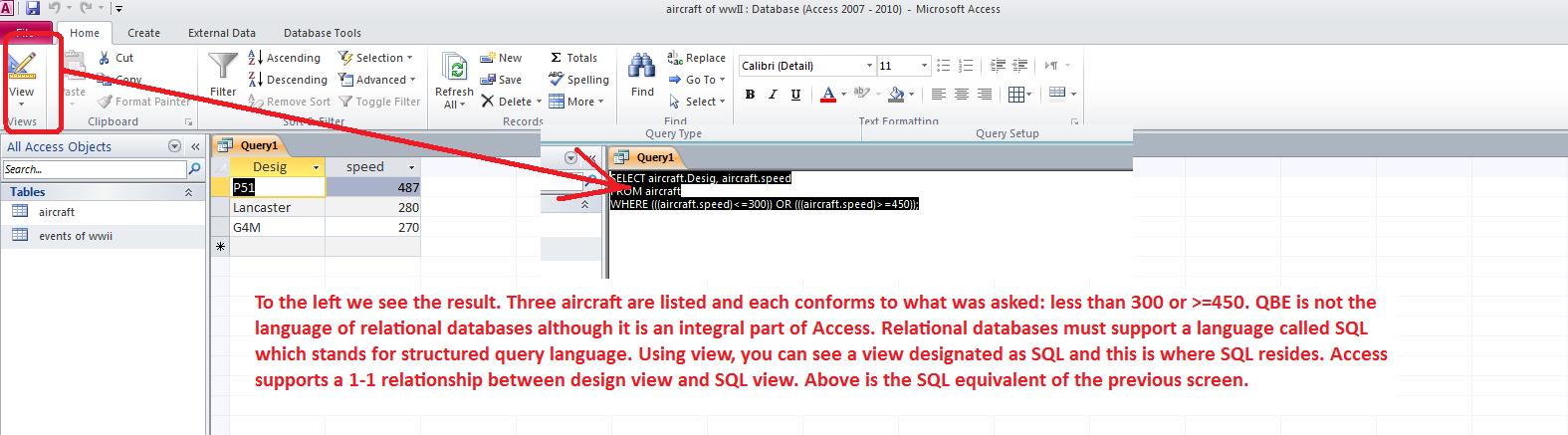
Task: Click the Remove Sort button
Action: point(289,102)
